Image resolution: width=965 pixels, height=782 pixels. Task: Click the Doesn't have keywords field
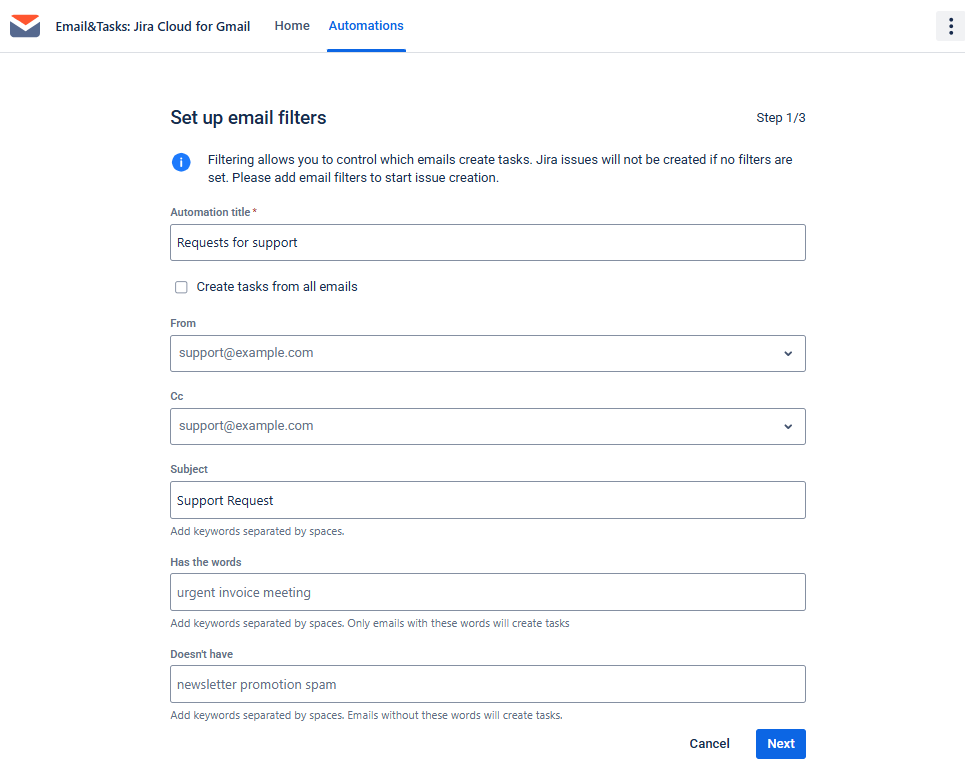(487, 684)
